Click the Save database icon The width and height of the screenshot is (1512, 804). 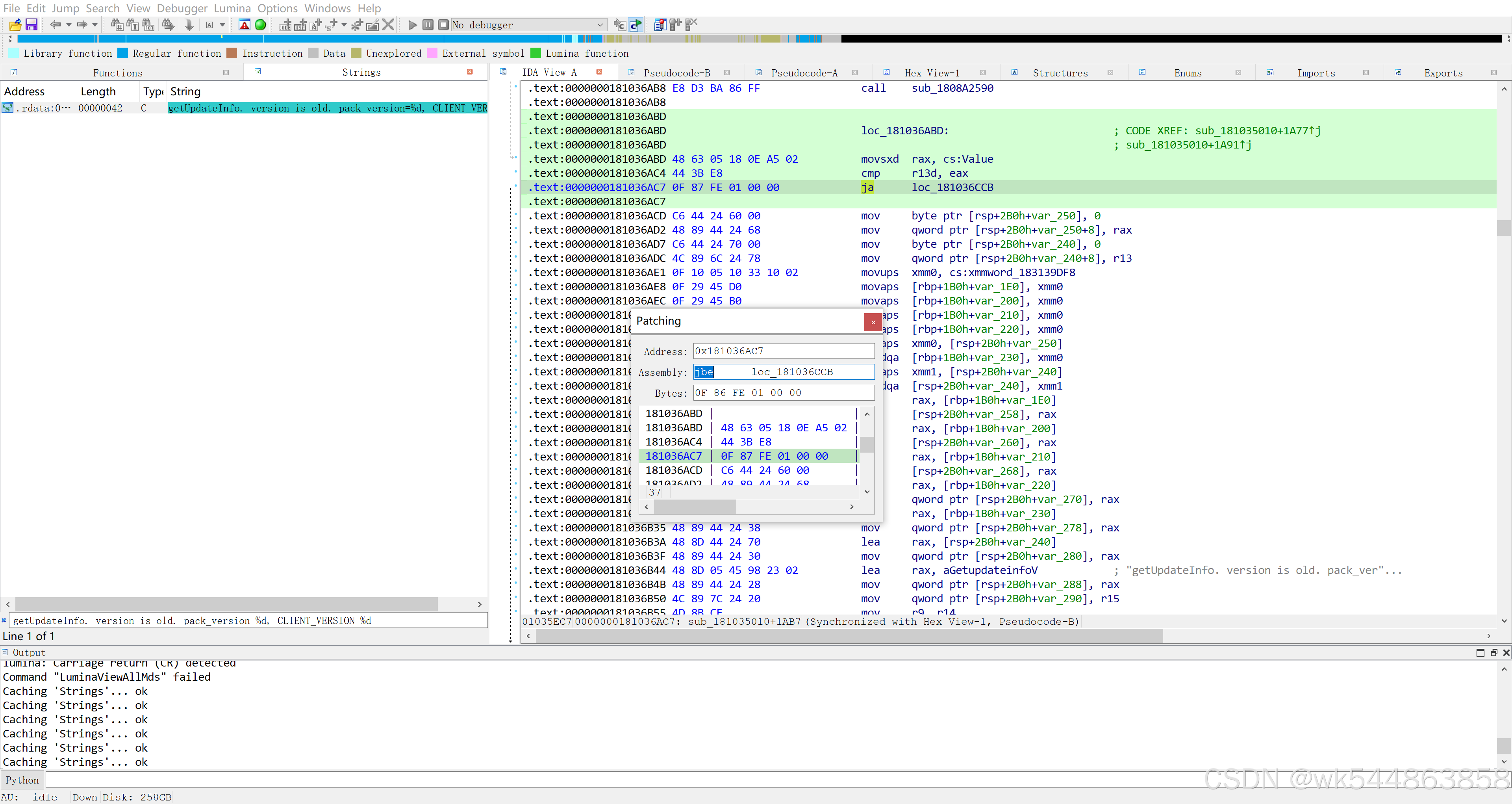[31, 25]
